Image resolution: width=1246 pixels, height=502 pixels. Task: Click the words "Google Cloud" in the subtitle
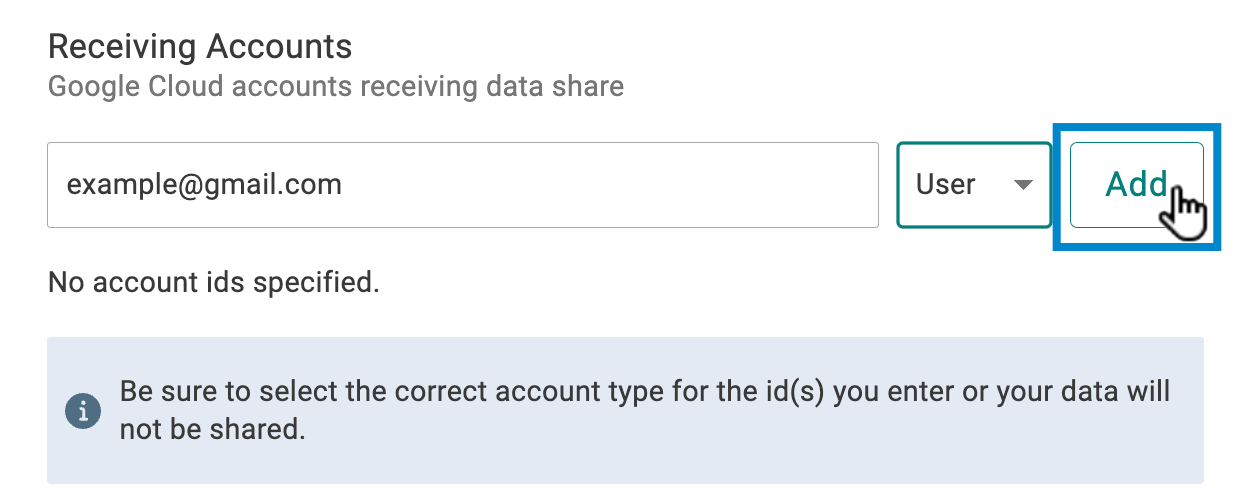136,86
